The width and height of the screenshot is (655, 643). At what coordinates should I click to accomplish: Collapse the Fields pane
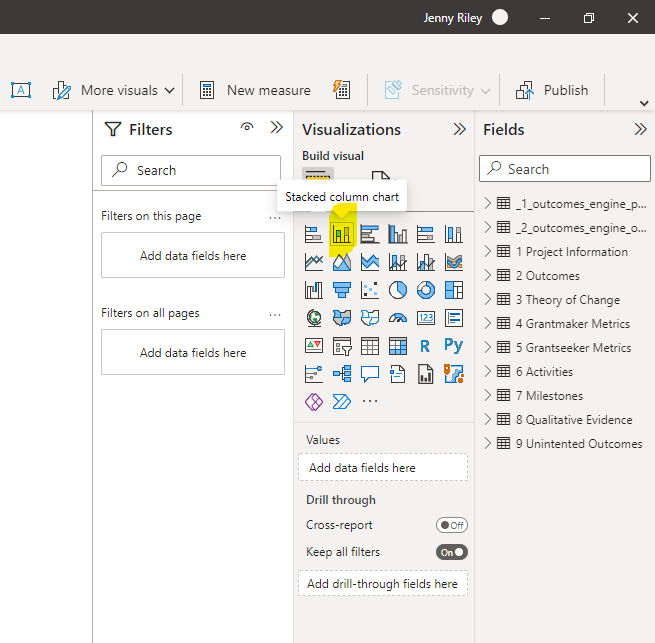coord(640,129)
